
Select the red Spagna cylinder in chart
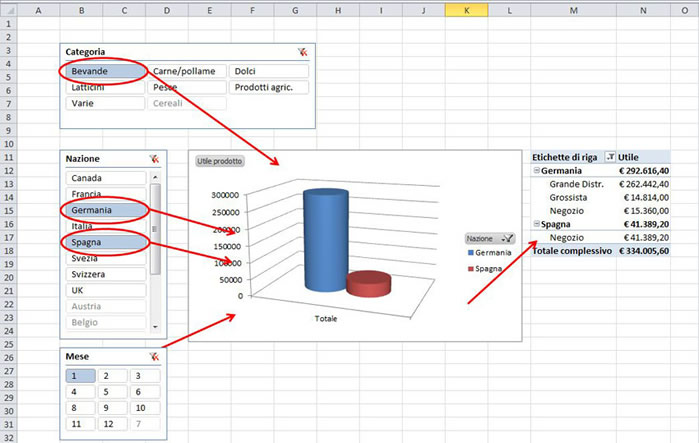tap(368, 283)
